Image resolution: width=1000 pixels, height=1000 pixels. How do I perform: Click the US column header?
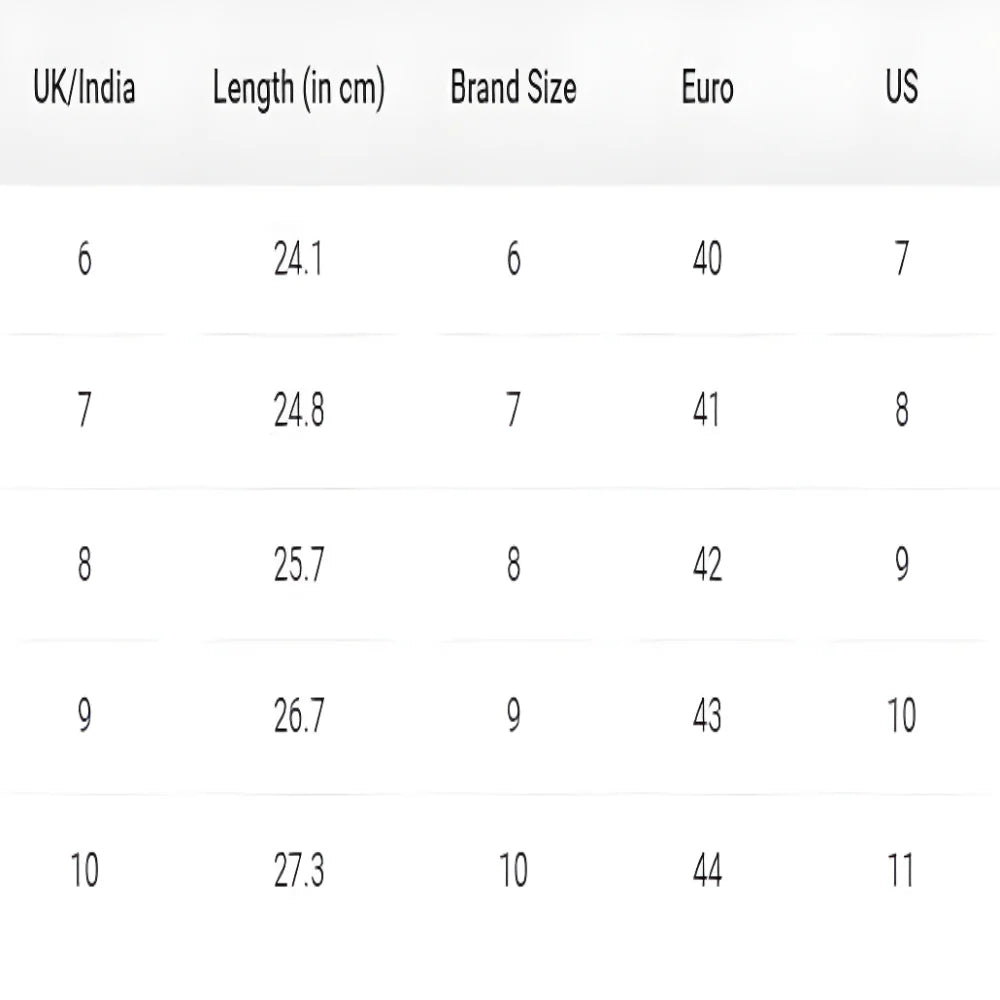[901, 88]
